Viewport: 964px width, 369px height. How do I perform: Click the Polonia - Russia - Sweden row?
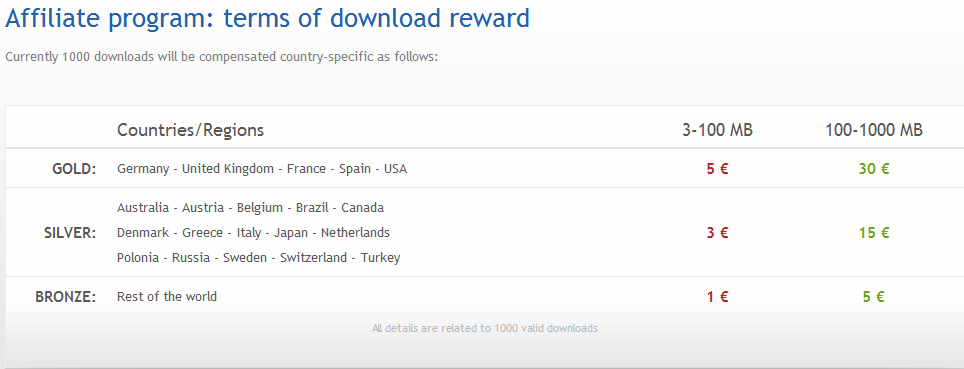[258, 258]
